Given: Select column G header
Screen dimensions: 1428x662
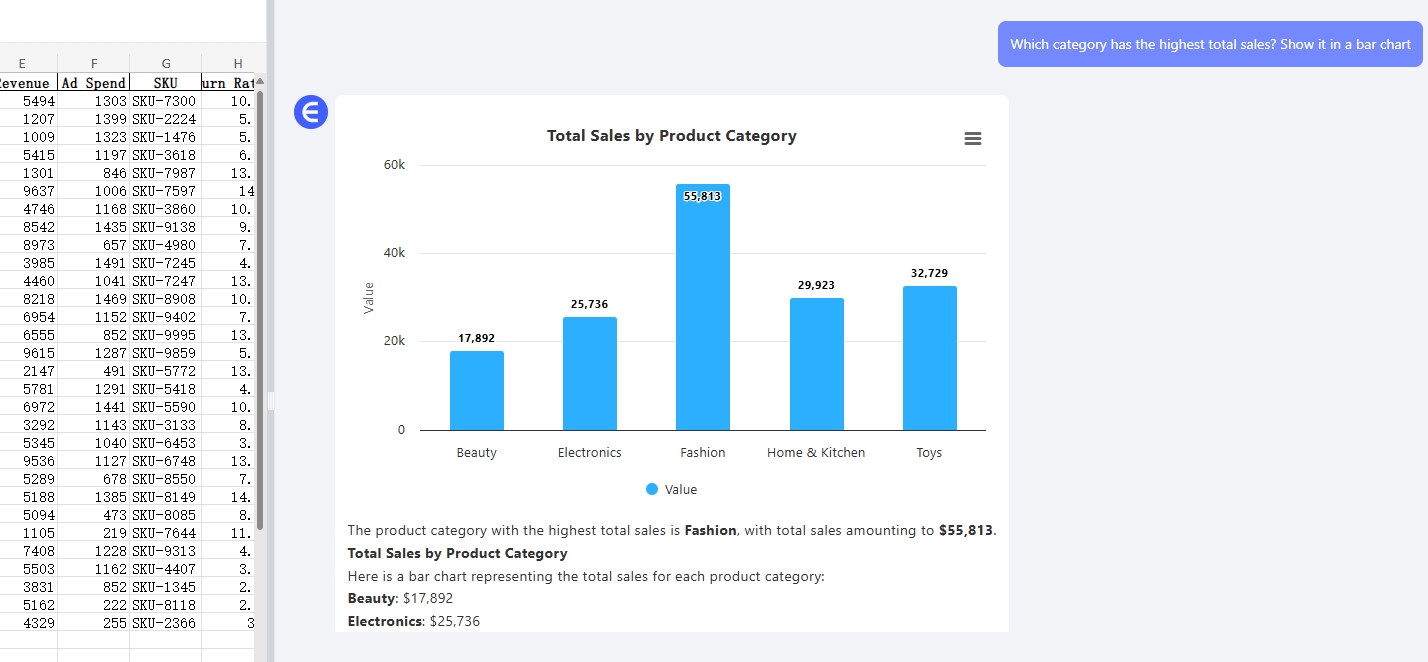Looking at the screenshot, I should click(166, 64).
